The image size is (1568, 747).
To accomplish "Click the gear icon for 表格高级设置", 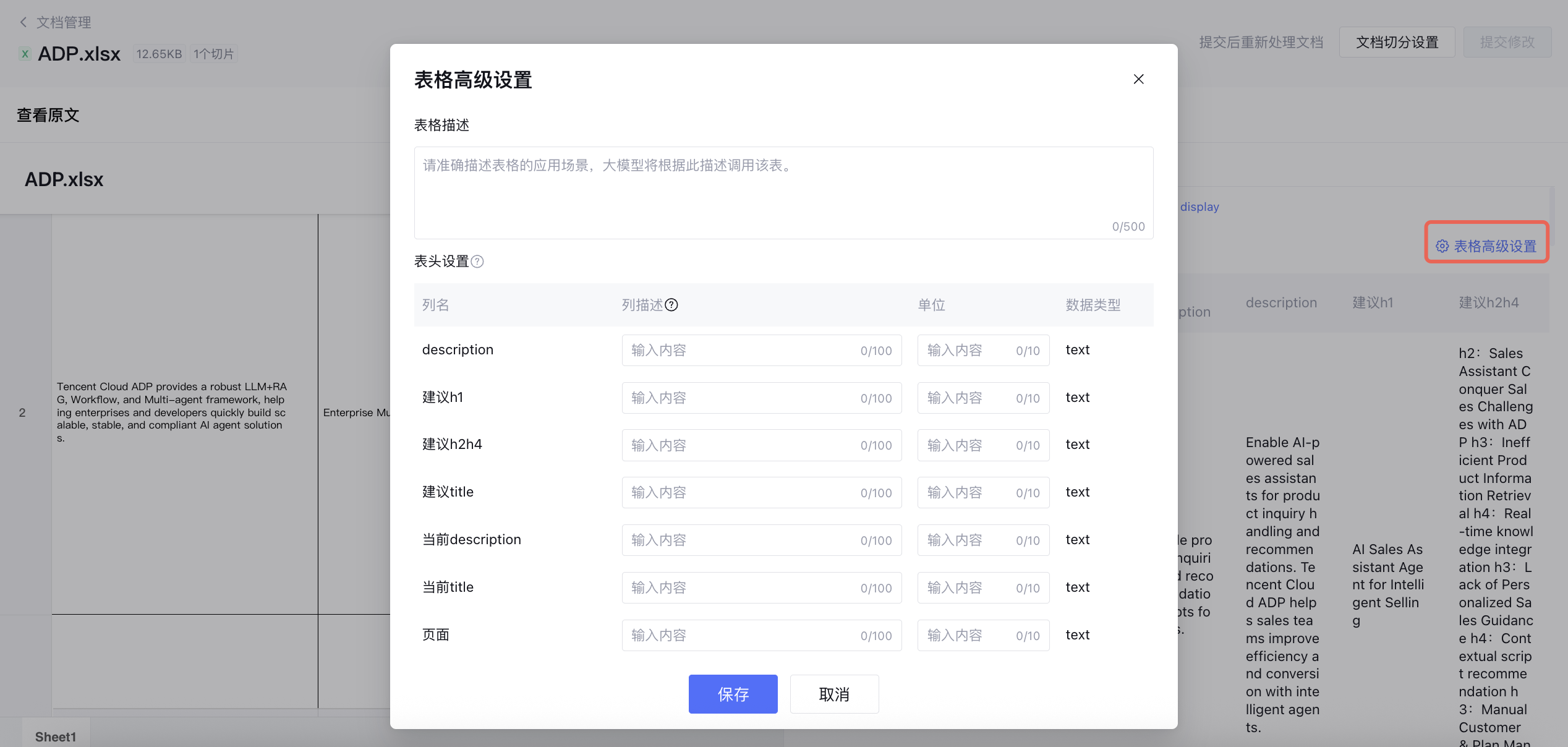I will (1442, 246).
